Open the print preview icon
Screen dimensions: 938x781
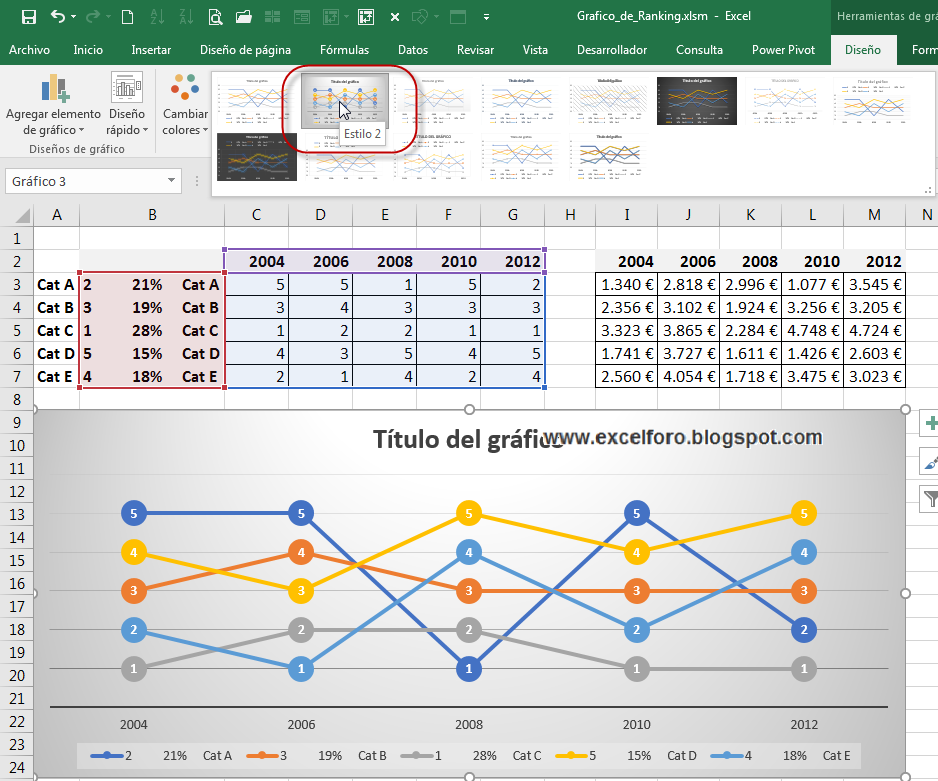point(214,18)
